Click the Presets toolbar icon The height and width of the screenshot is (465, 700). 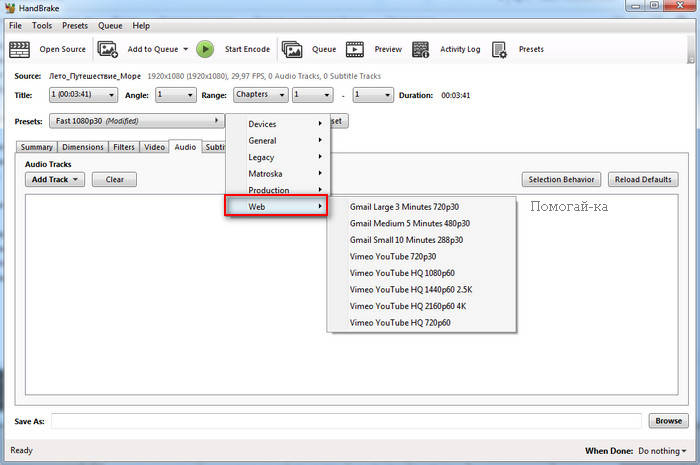point(499,49)
